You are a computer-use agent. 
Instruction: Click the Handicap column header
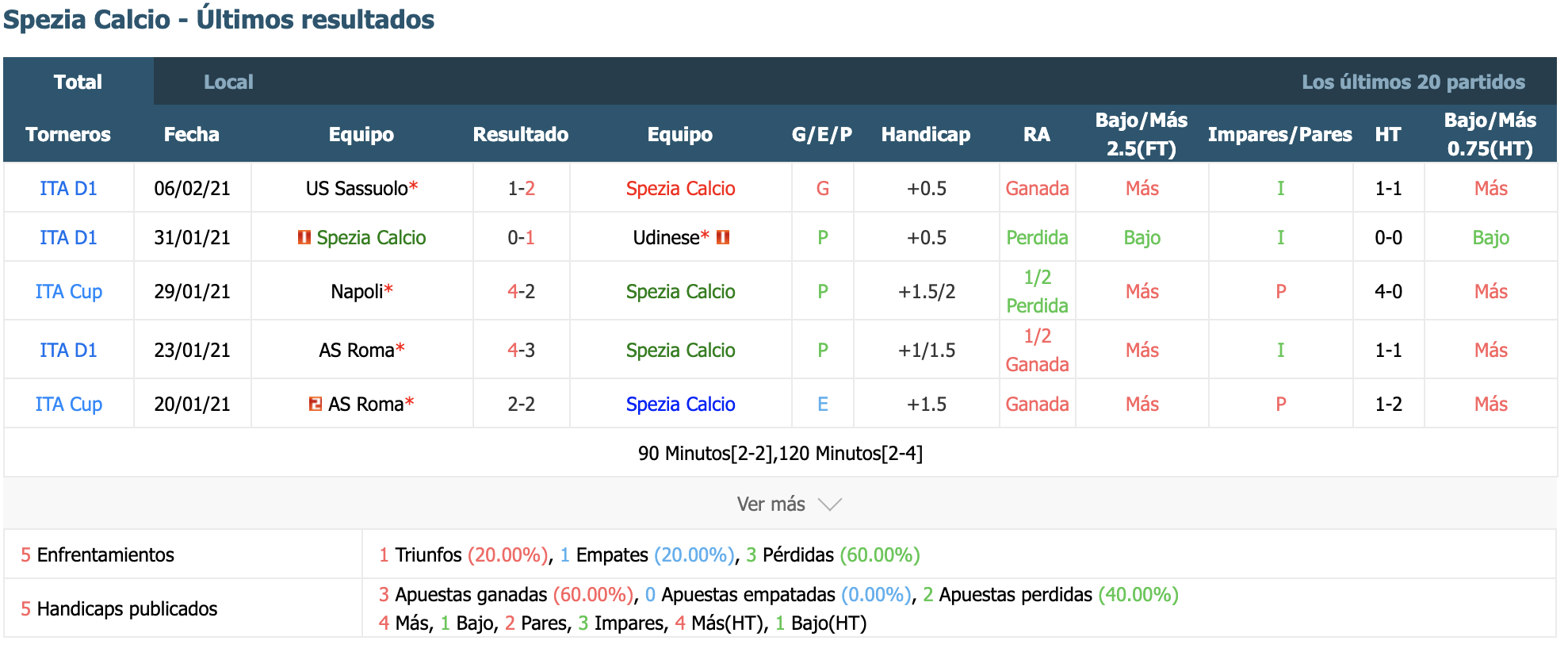pyautogui.click(x=925, y=134)
